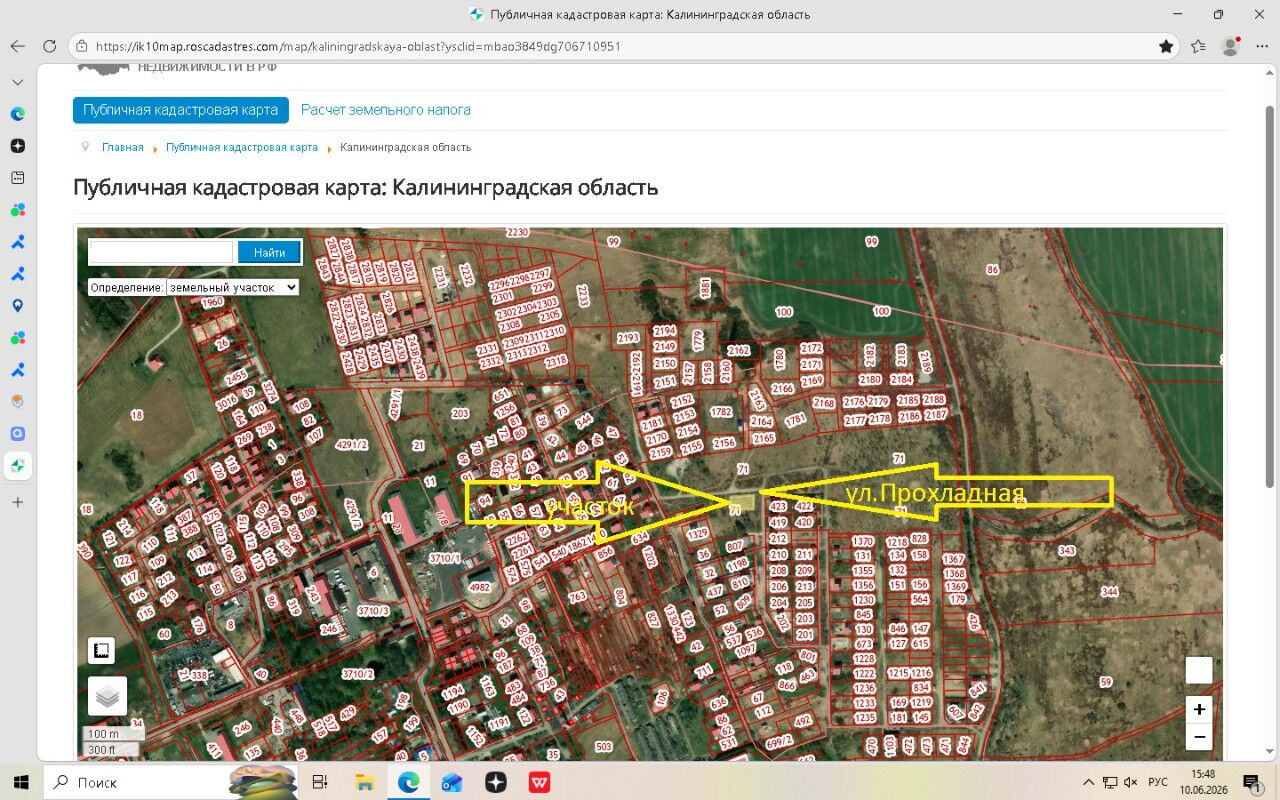Bookmark page with the star icon
1280x800 pixels.
point(1166,46)
